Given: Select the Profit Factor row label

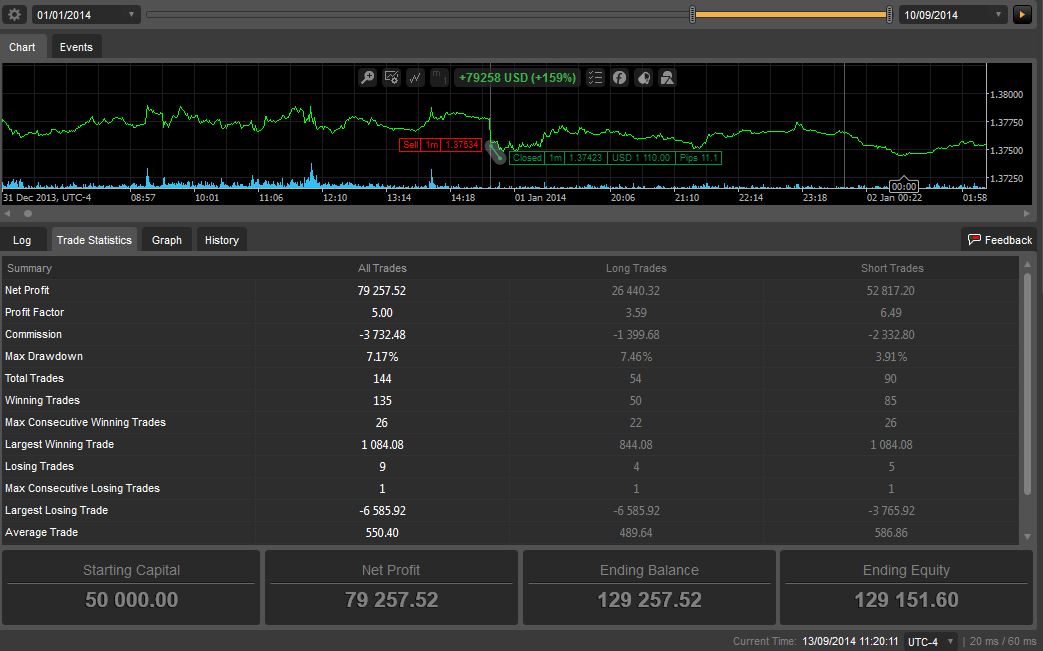Looking at the screenshot, I should click(35, 312).
